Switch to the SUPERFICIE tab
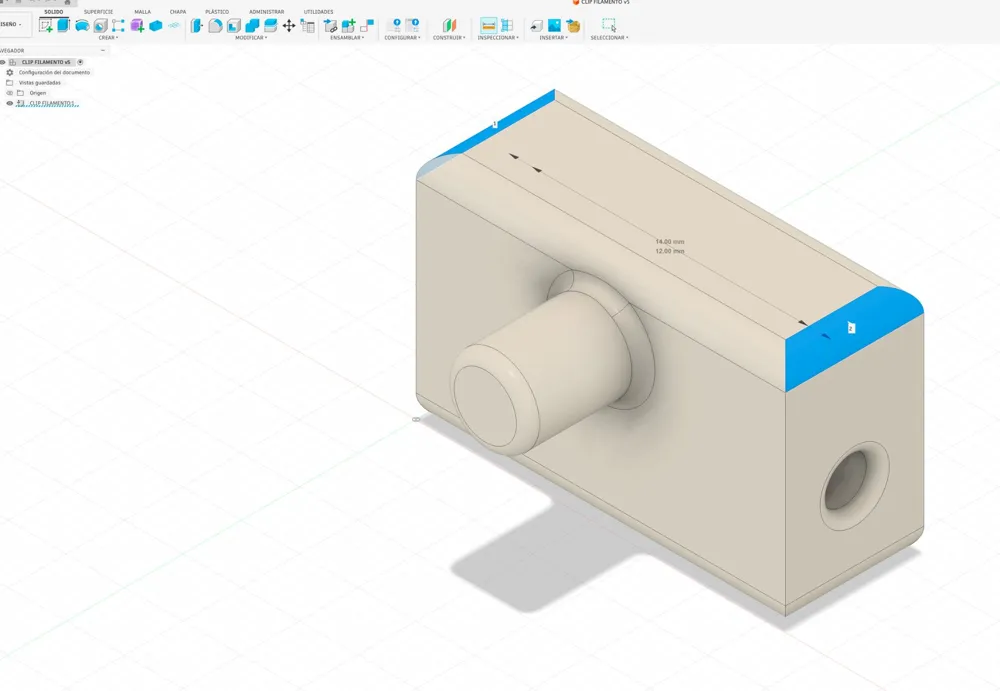This screenshot has height=691, width=1000. pos(98,11)
